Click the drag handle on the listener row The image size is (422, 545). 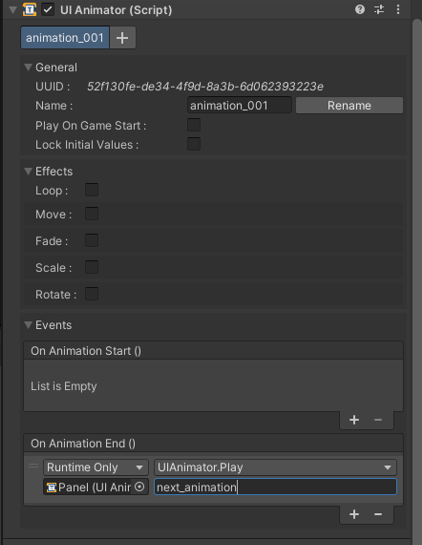[x=33, y=466]
